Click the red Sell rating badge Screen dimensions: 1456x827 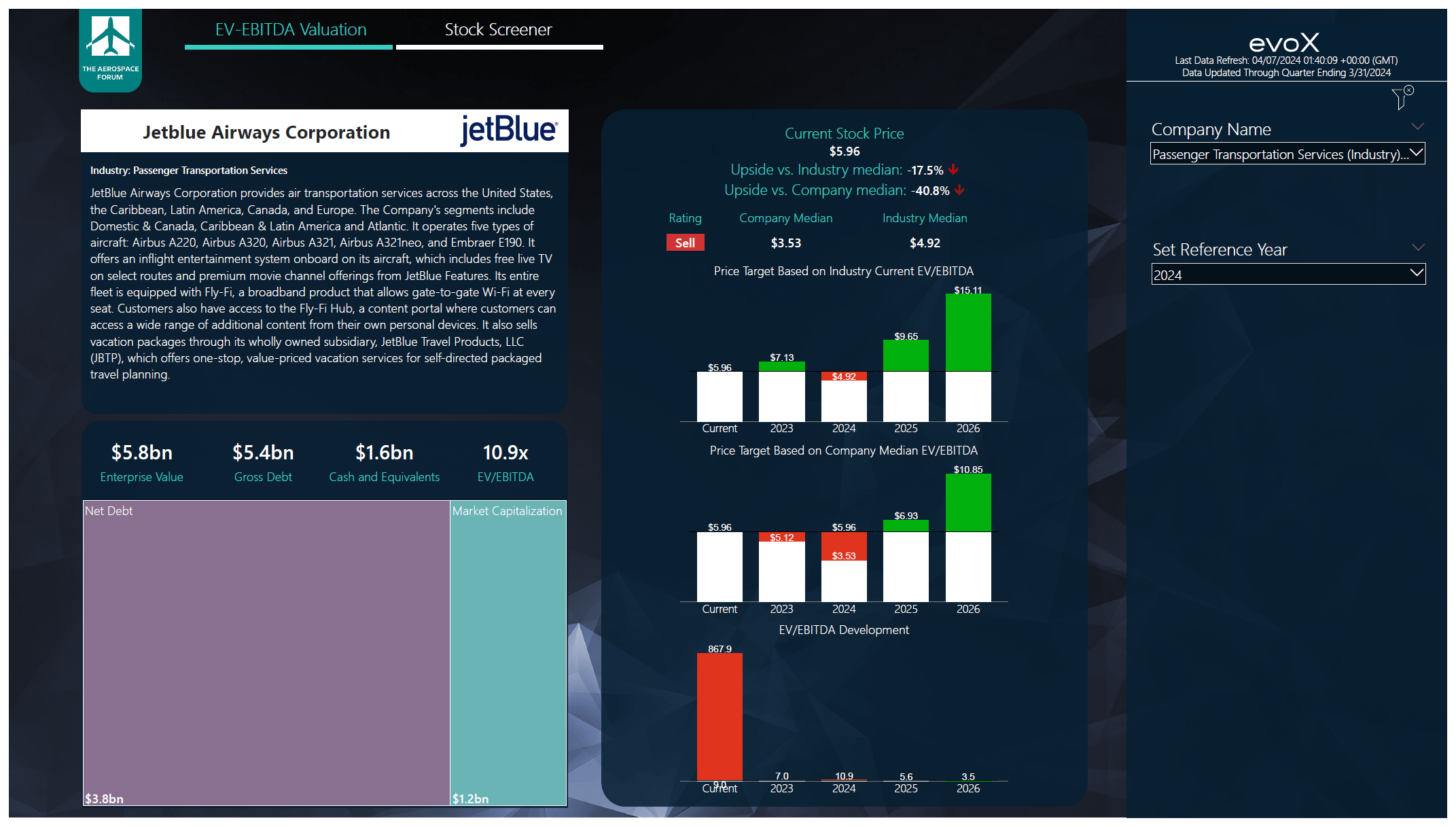[x=685, y=243]
